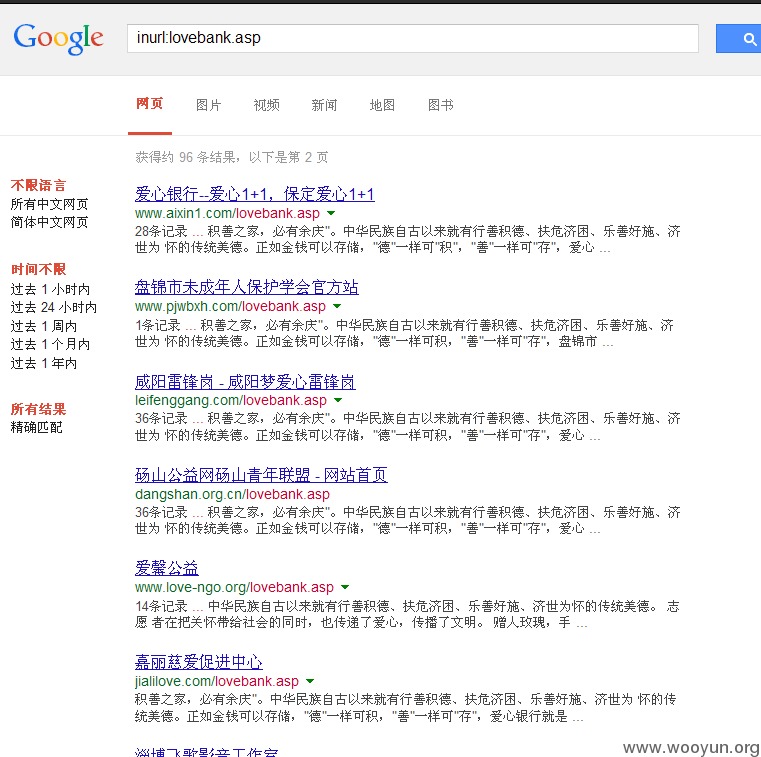Filter by 简体中文网页
Viewport: 761px width, 757px height.
click(50, 222)
